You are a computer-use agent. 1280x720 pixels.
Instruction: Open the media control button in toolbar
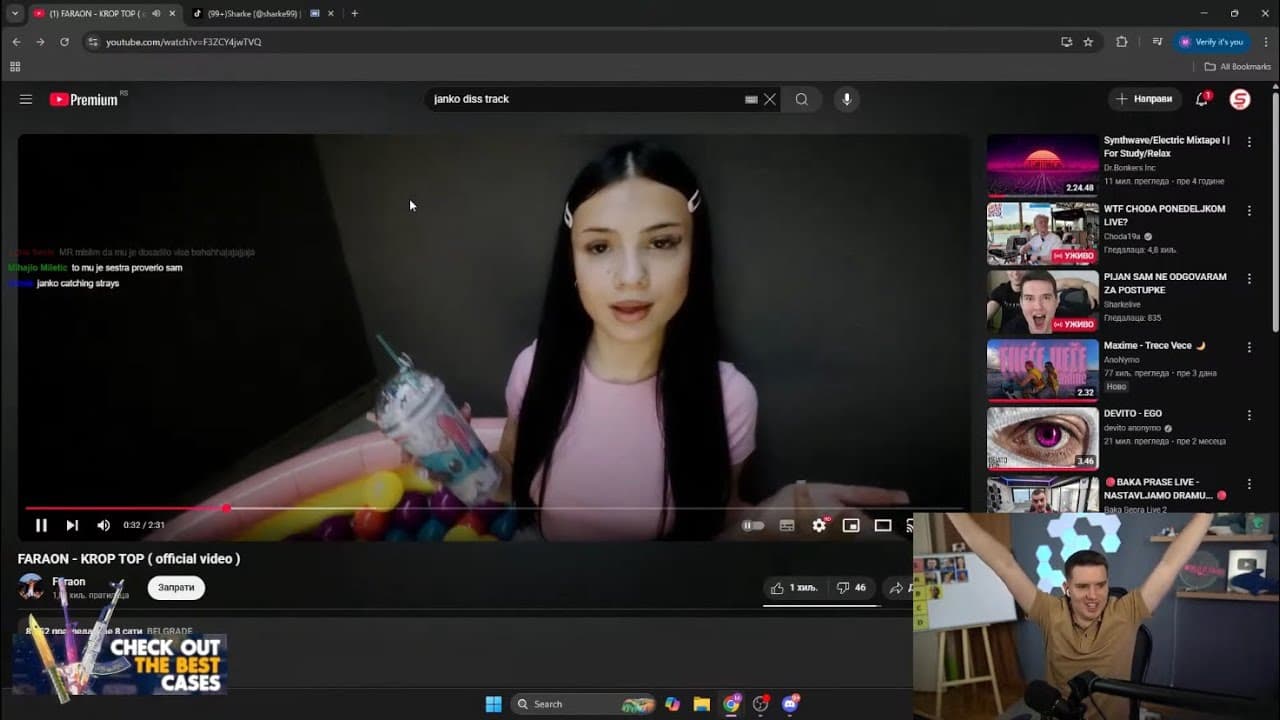point(1157,42)
